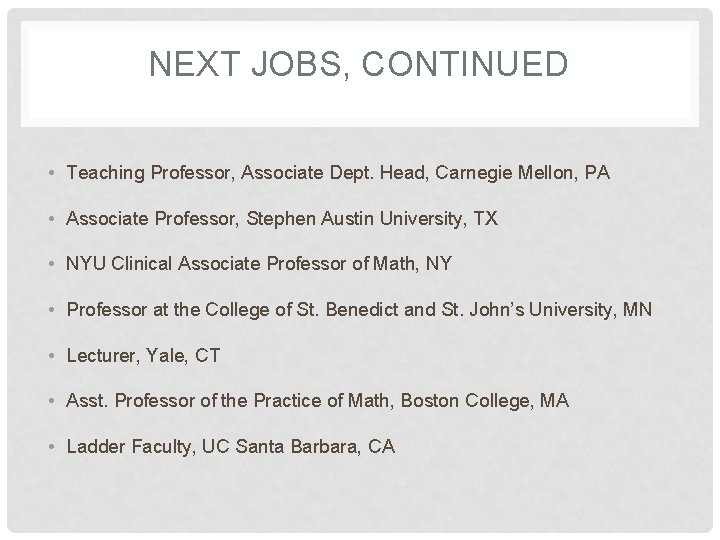Viewport: 720px width, 540px height.
Task: Click the bullet marker before "Teaching Professor"
Action: coord(51,174)
